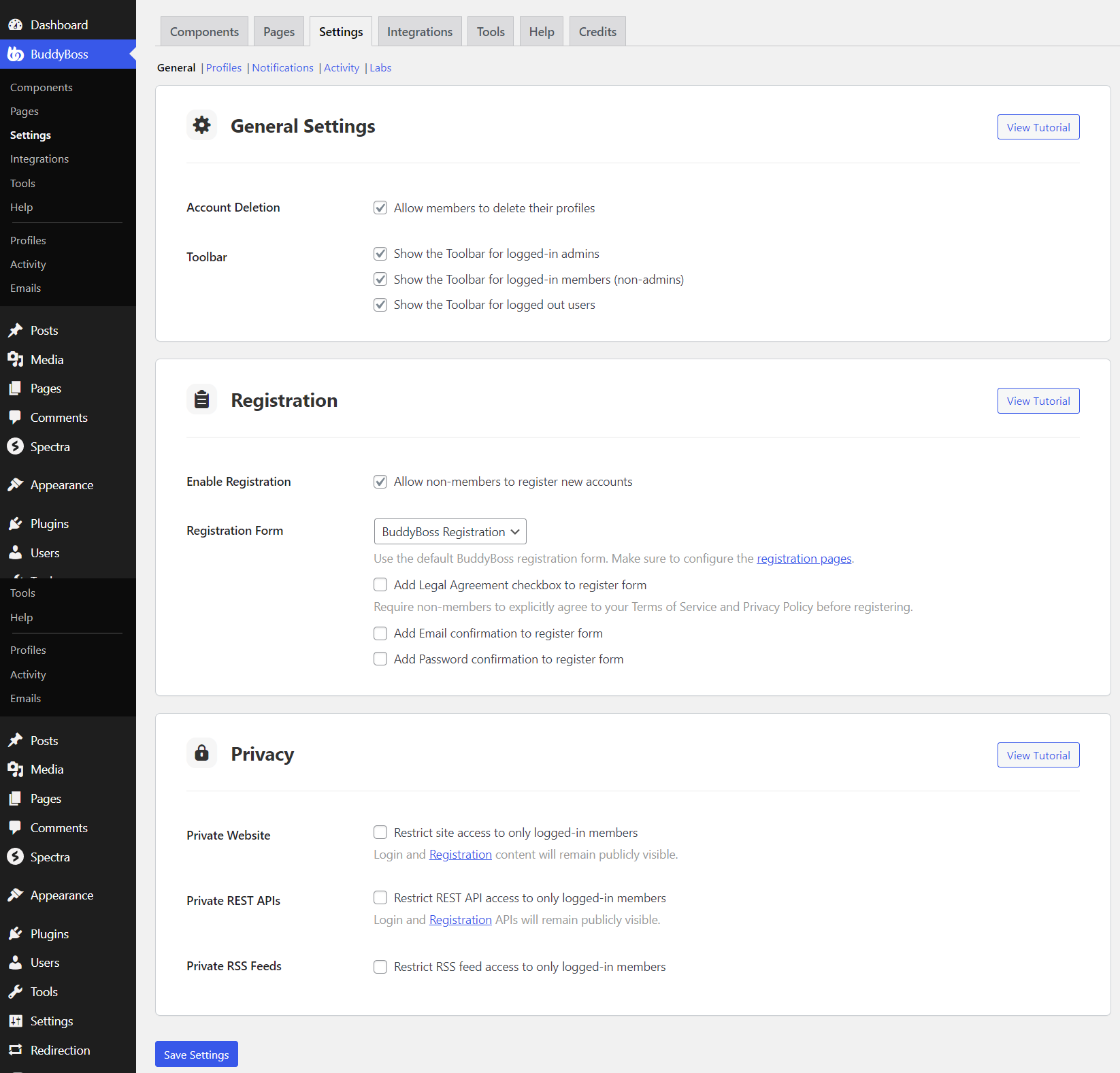Check Restrict site access to only logged-in members
The height and width of the screenshot is (1073, 1120).
coord(380,833)
